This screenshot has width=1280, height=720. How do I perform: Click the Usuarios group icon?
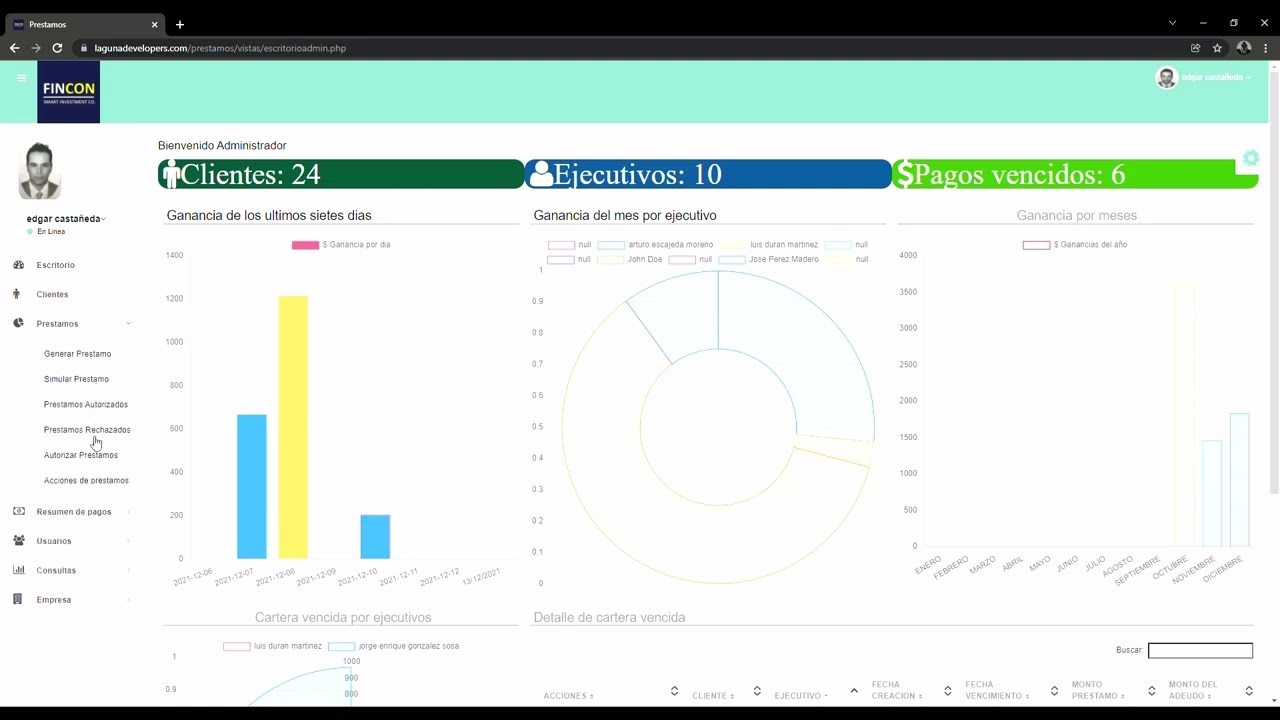tap(18, 541)
